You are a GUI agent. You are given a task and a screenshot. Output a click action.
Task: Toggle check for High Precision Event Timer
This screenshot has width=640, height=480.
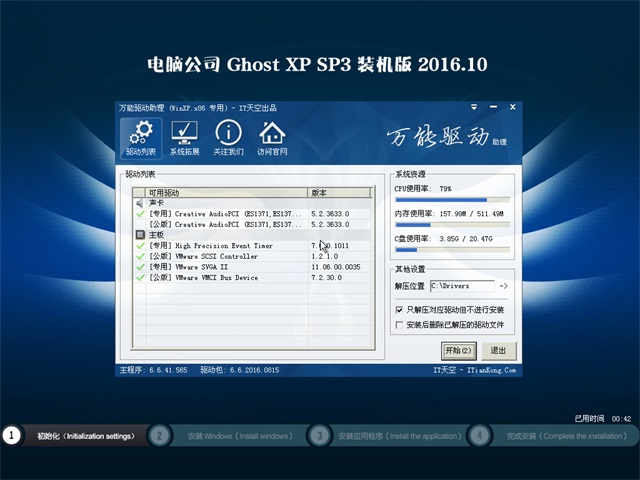coord(140,245)
